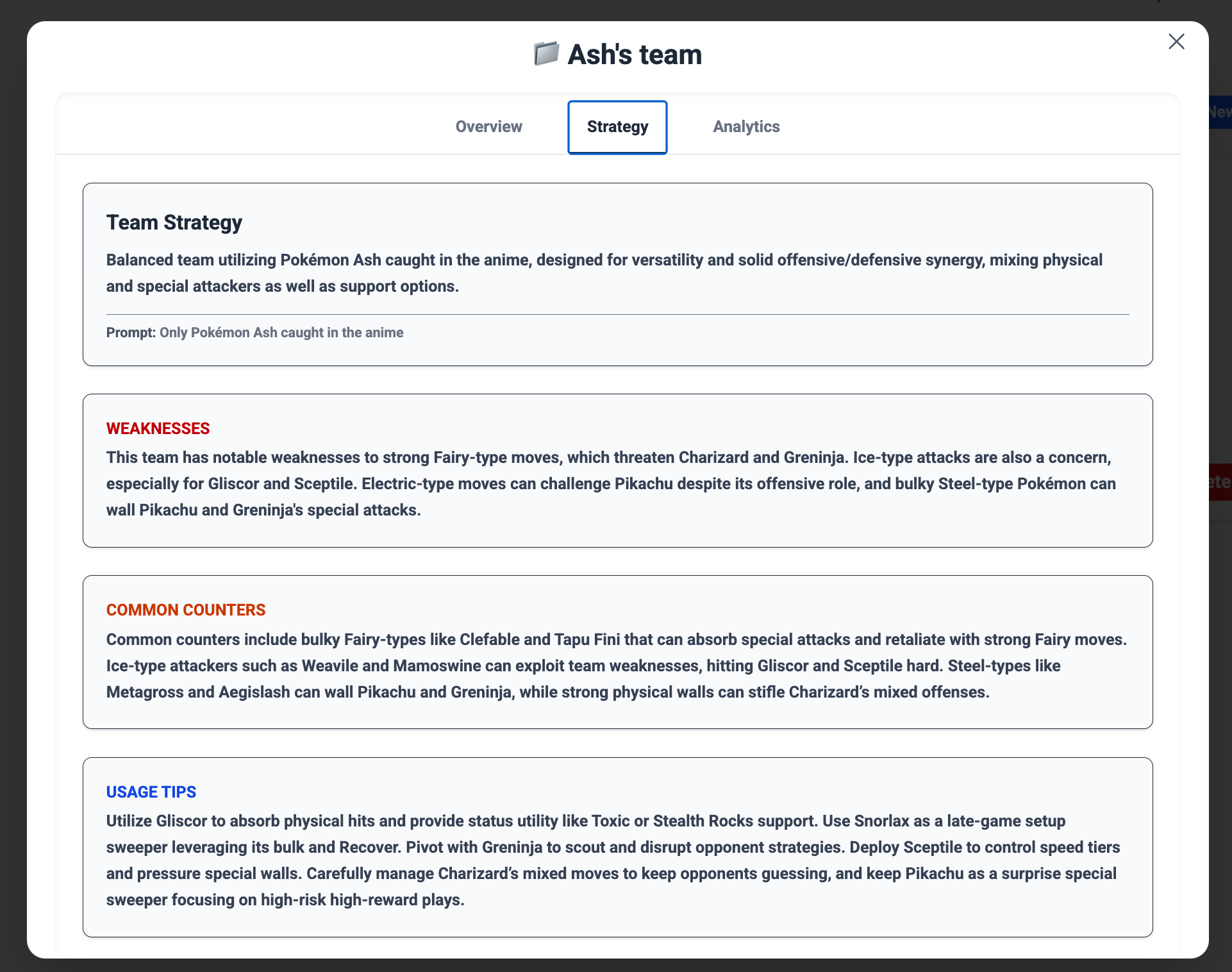
Task: Click the partially hidden red Delete button
Action: 1220,482
